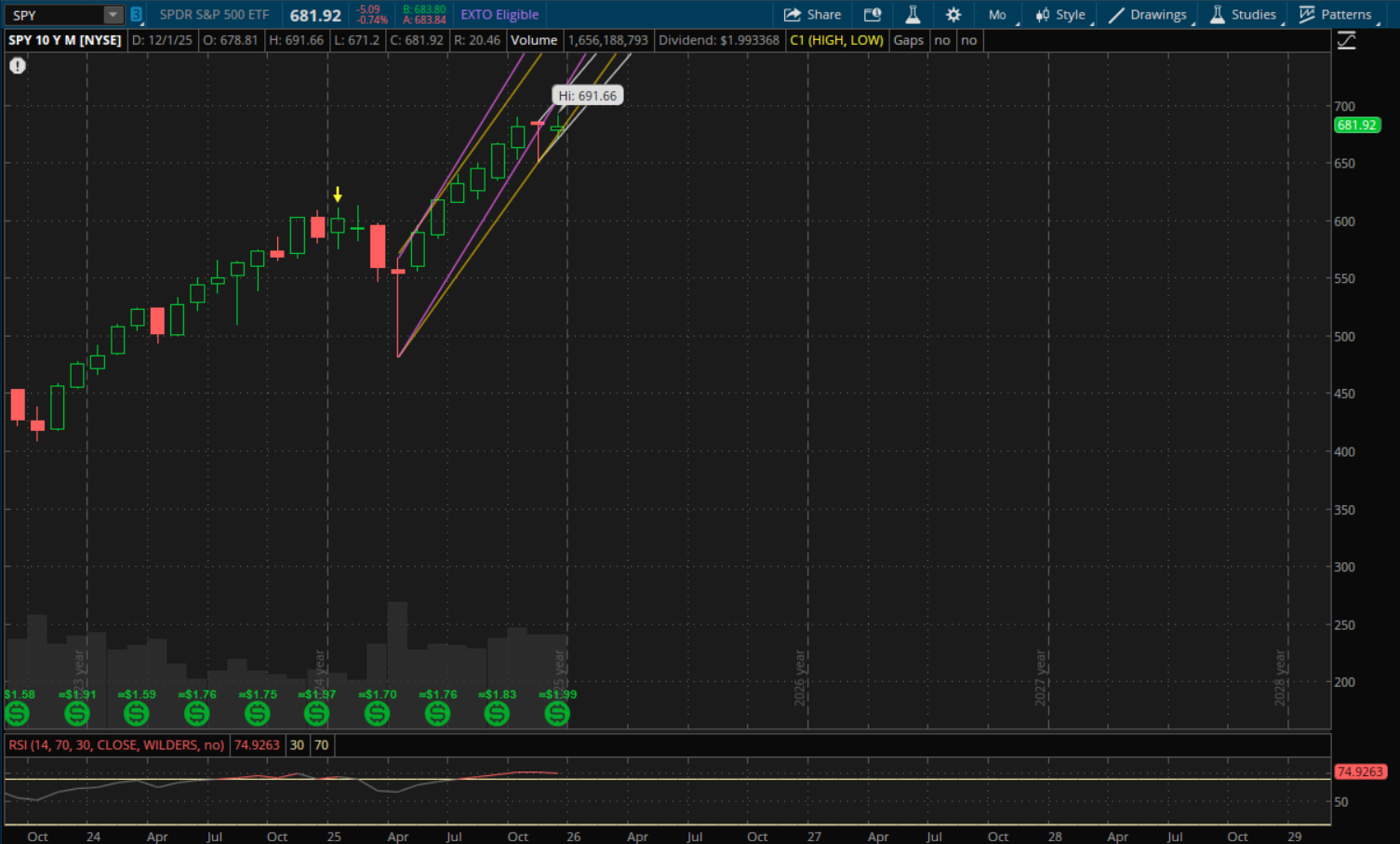Click the $1.70 dividend dollar icon
1400x844 pixels.
point(377,714)
